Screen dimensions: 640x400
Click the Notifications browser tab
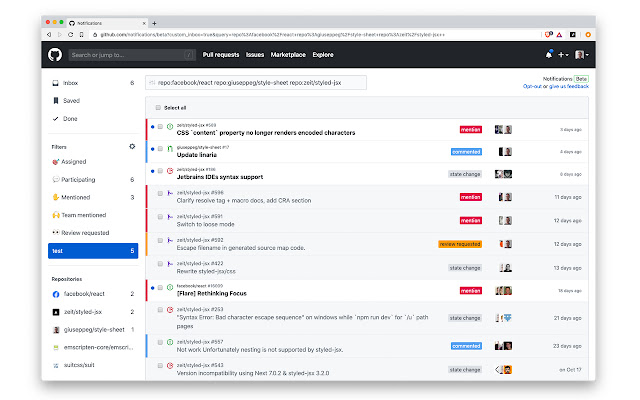point(107,23)
